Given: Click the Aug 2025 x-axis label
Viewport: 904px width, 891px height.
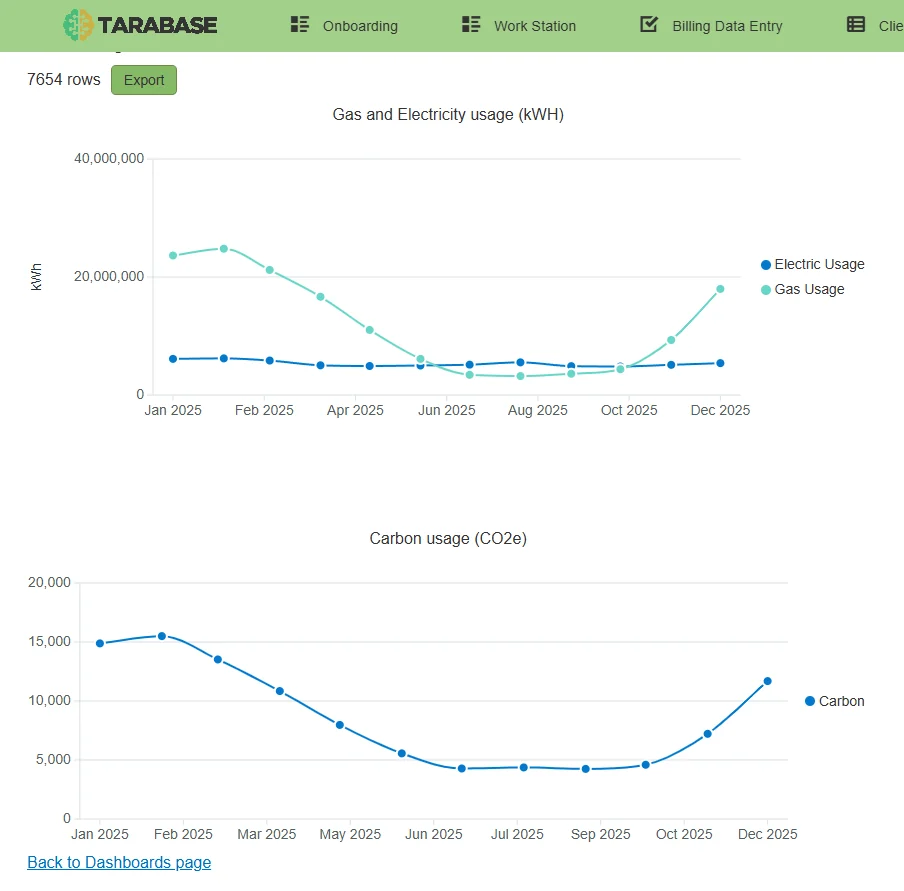Looking at the screenshot, I should [537, 410].
